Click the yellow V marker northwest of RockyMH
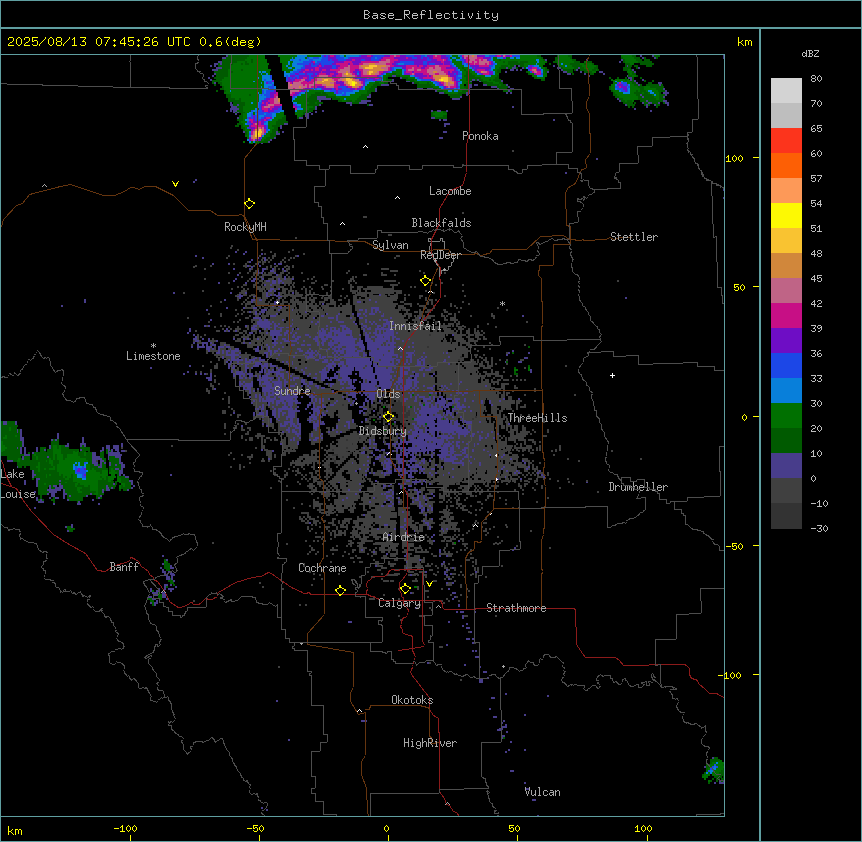This screenshot has height=842, width=862. (x=175, y=184)
